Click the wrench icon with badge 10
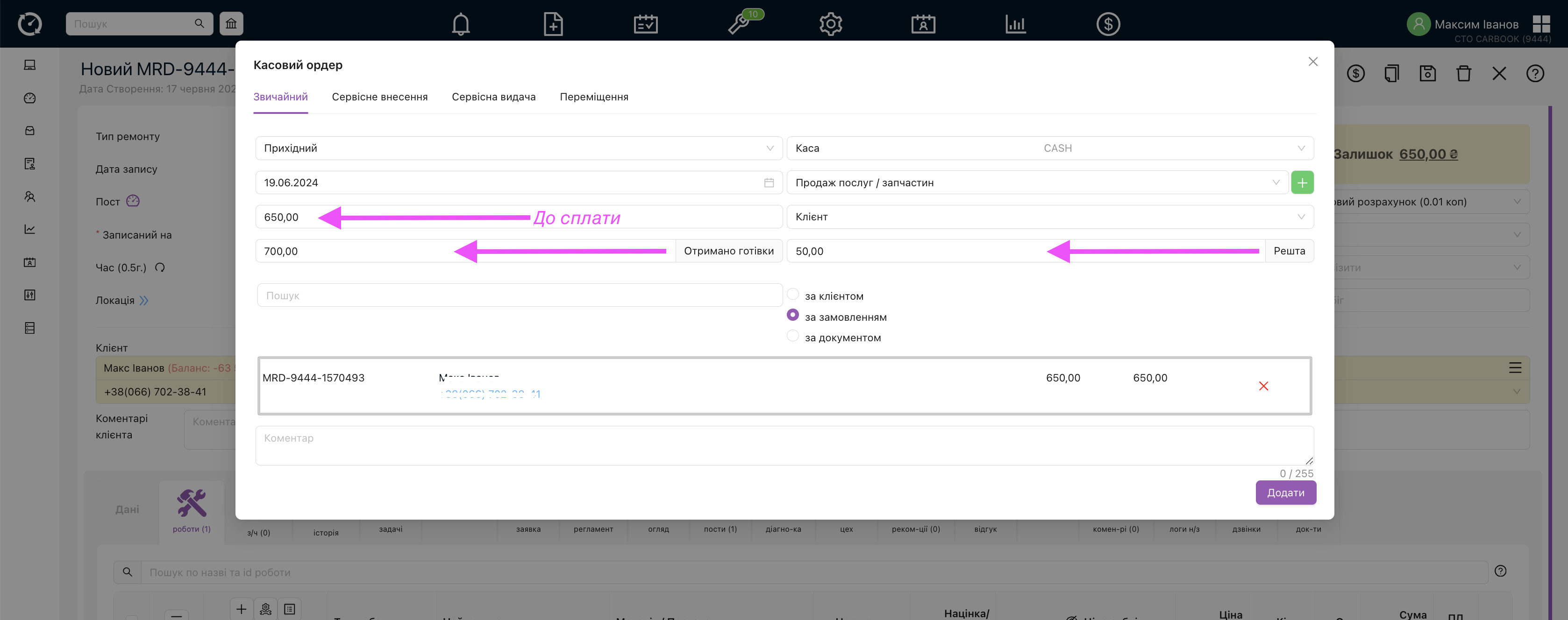The image size is (1568, 620). (739, 24)
